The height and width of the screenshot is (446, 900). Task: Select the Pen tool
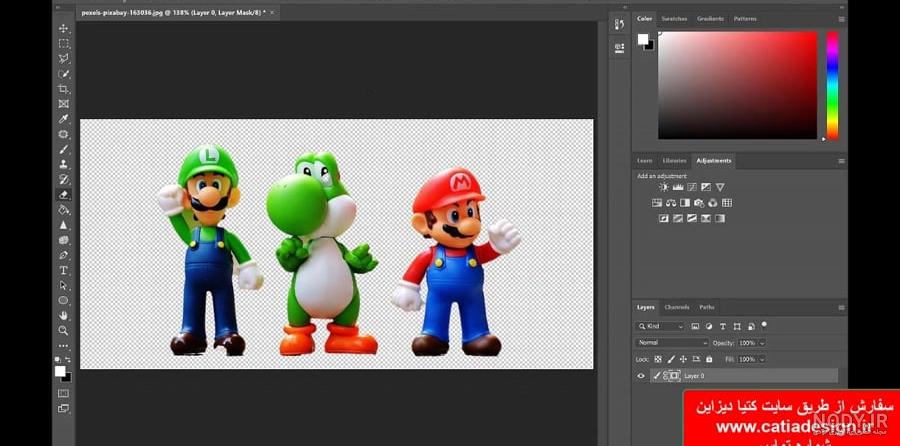pyautogui.click(x=64, y=255)
